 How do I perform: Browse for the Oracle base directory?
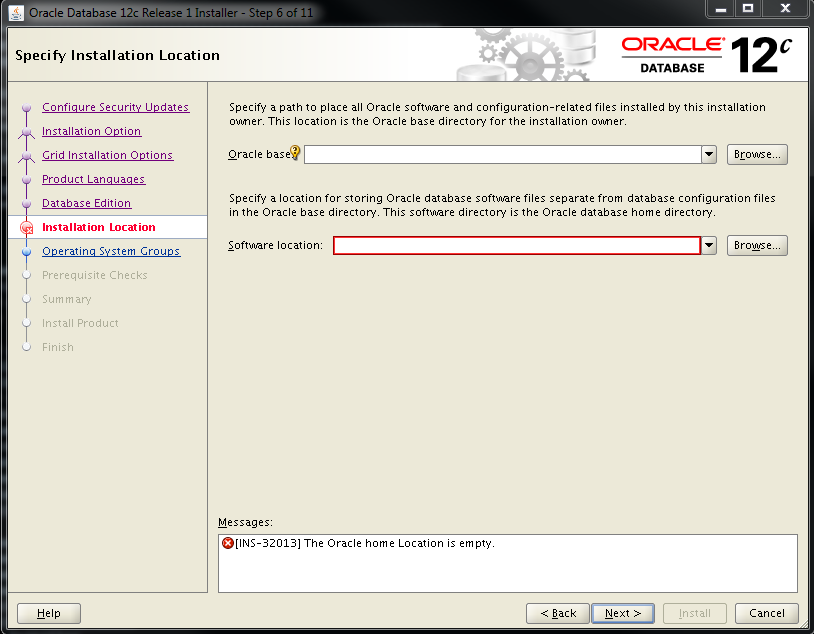[757, 154]
